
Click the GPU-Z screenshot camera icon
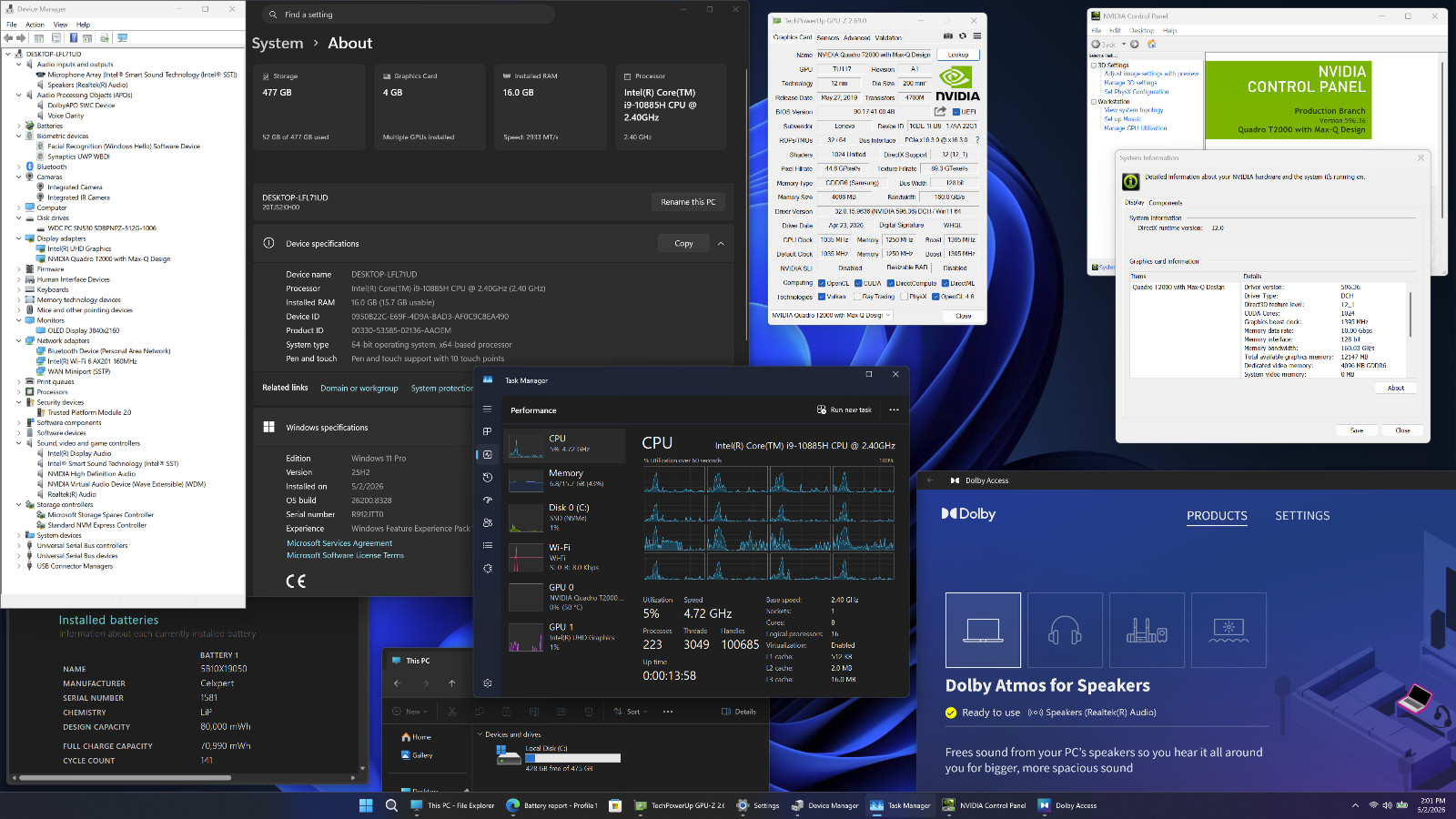(948, 36)
